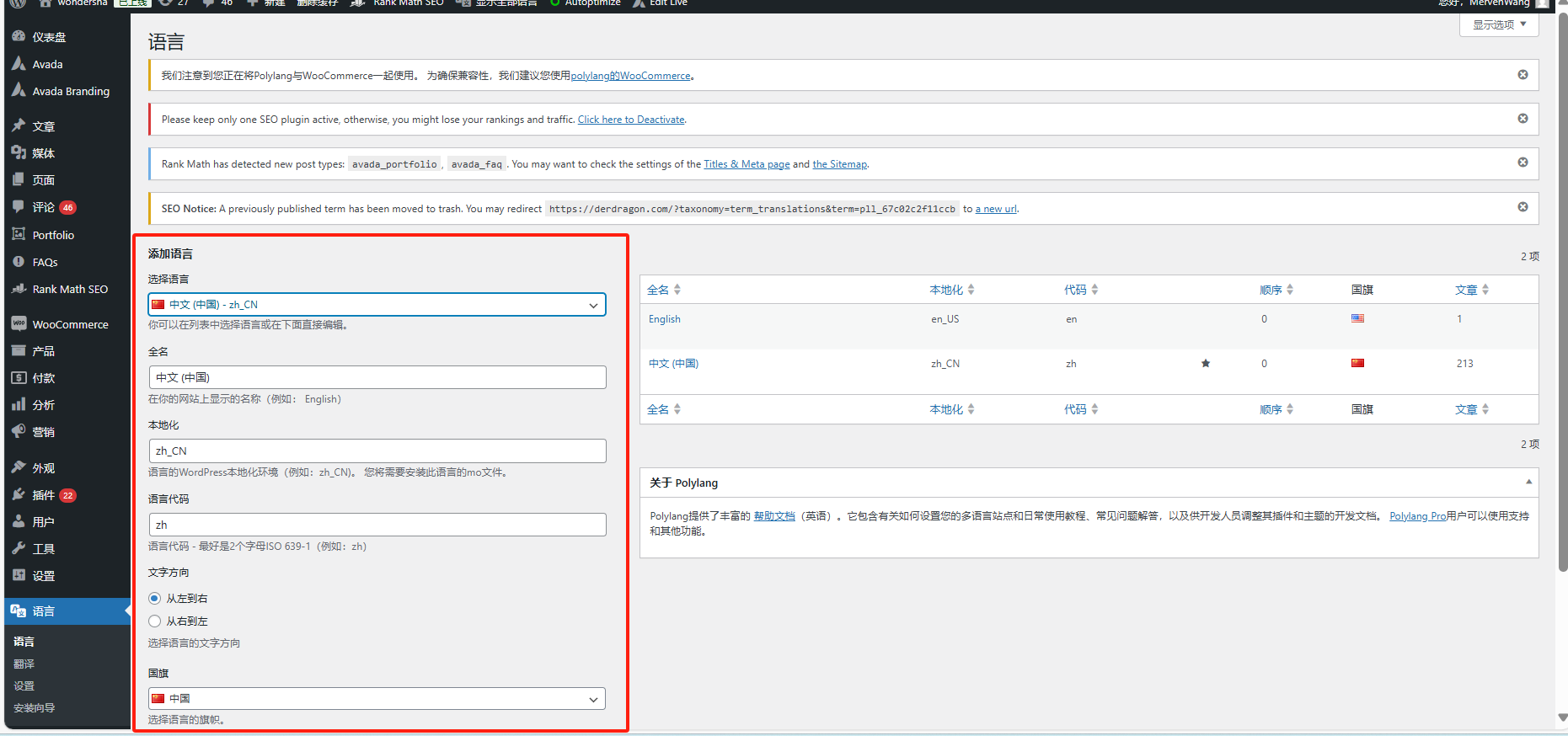
Task: Expand the 显示选项 screen options
Action: (x=1498, y=24)
